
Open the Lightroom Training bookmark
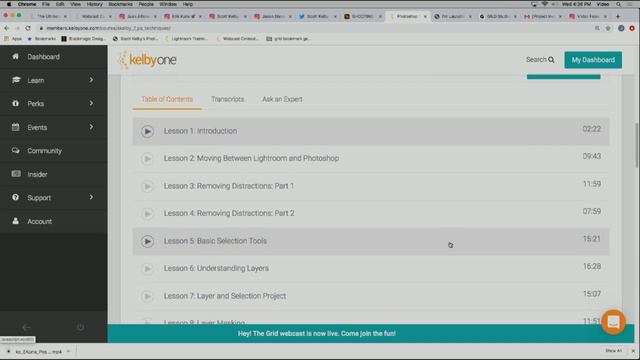[186, 39]
